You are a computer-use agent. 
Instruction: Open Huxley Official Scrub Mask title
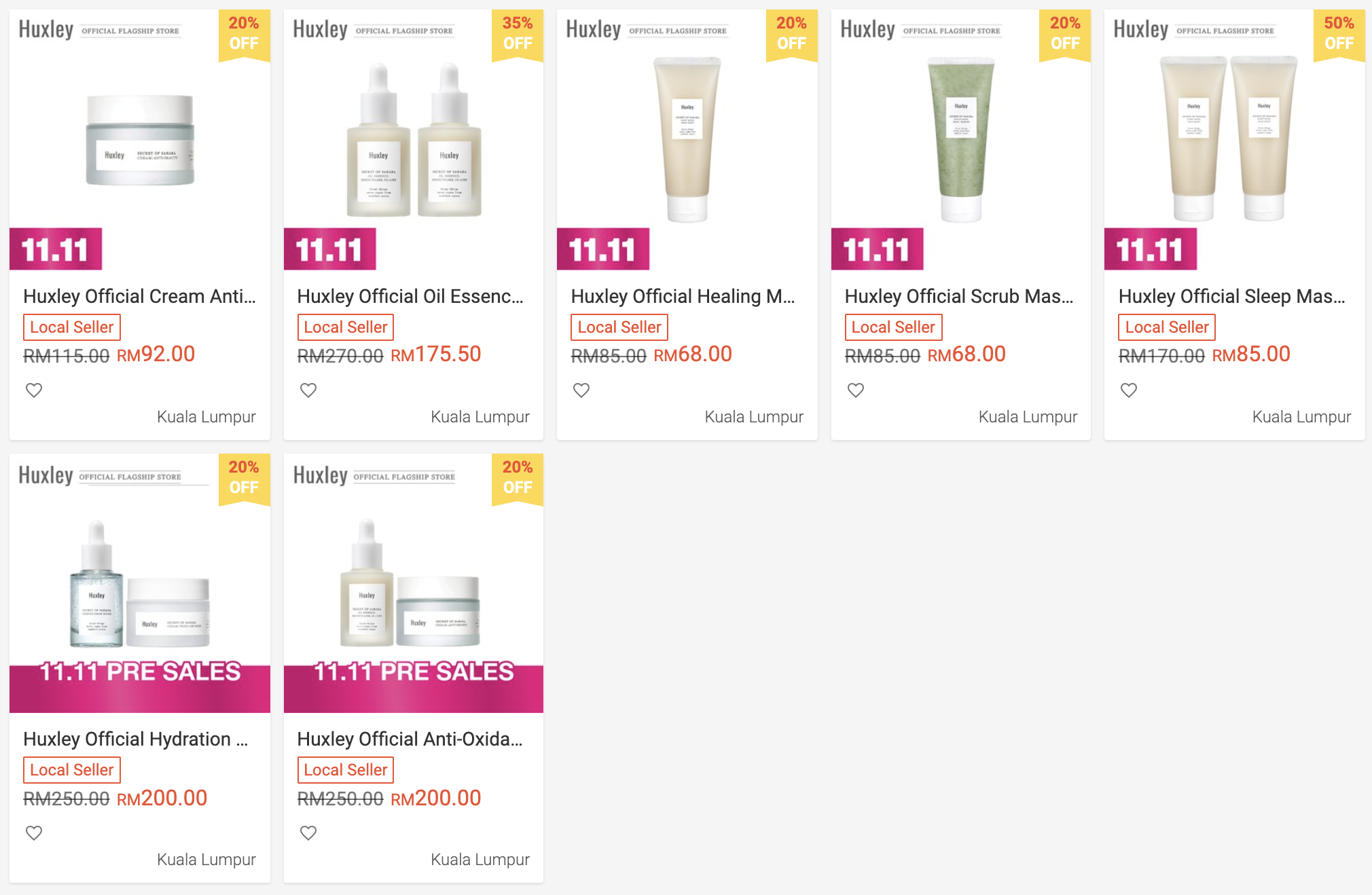tap(959, 296)
